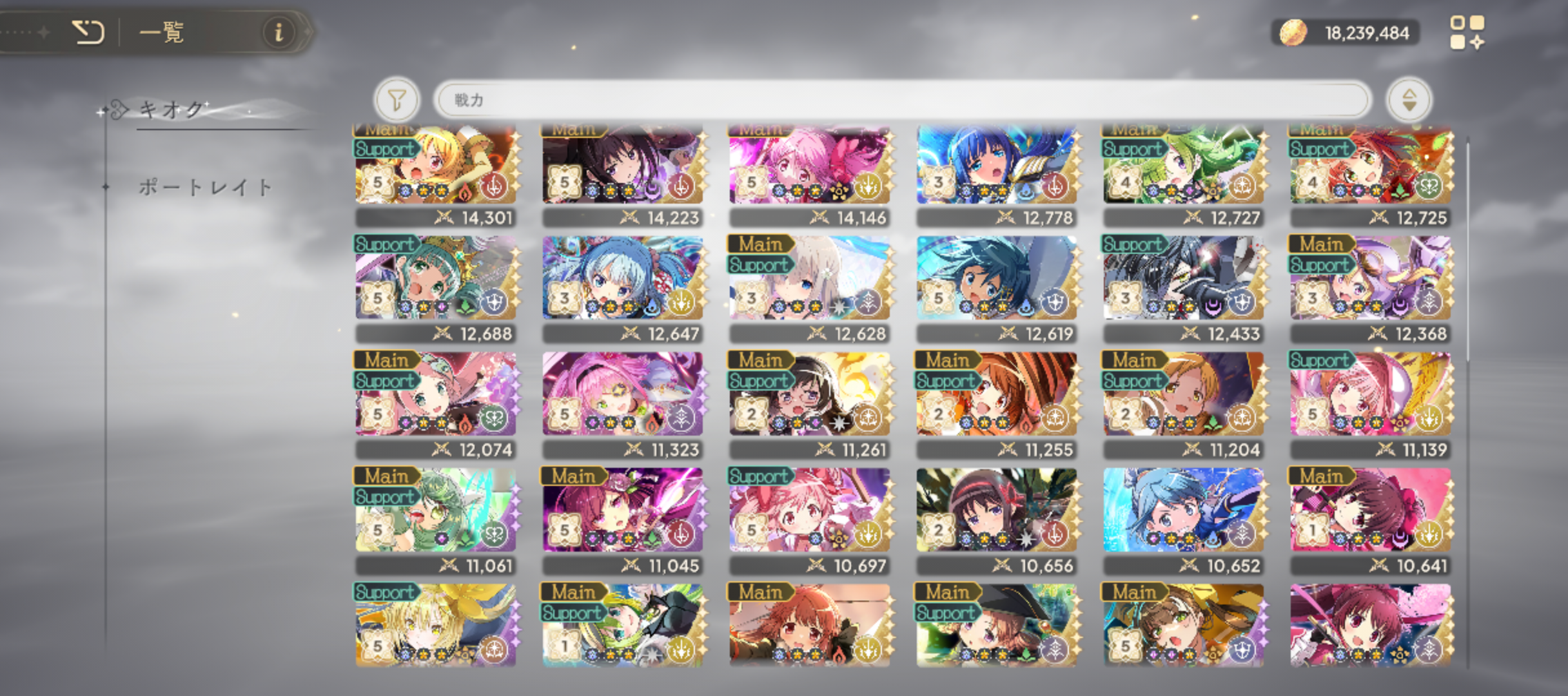The image size is (1568, 696).
Task: Open the info icon beside 一覧
Action: (279, 32)
